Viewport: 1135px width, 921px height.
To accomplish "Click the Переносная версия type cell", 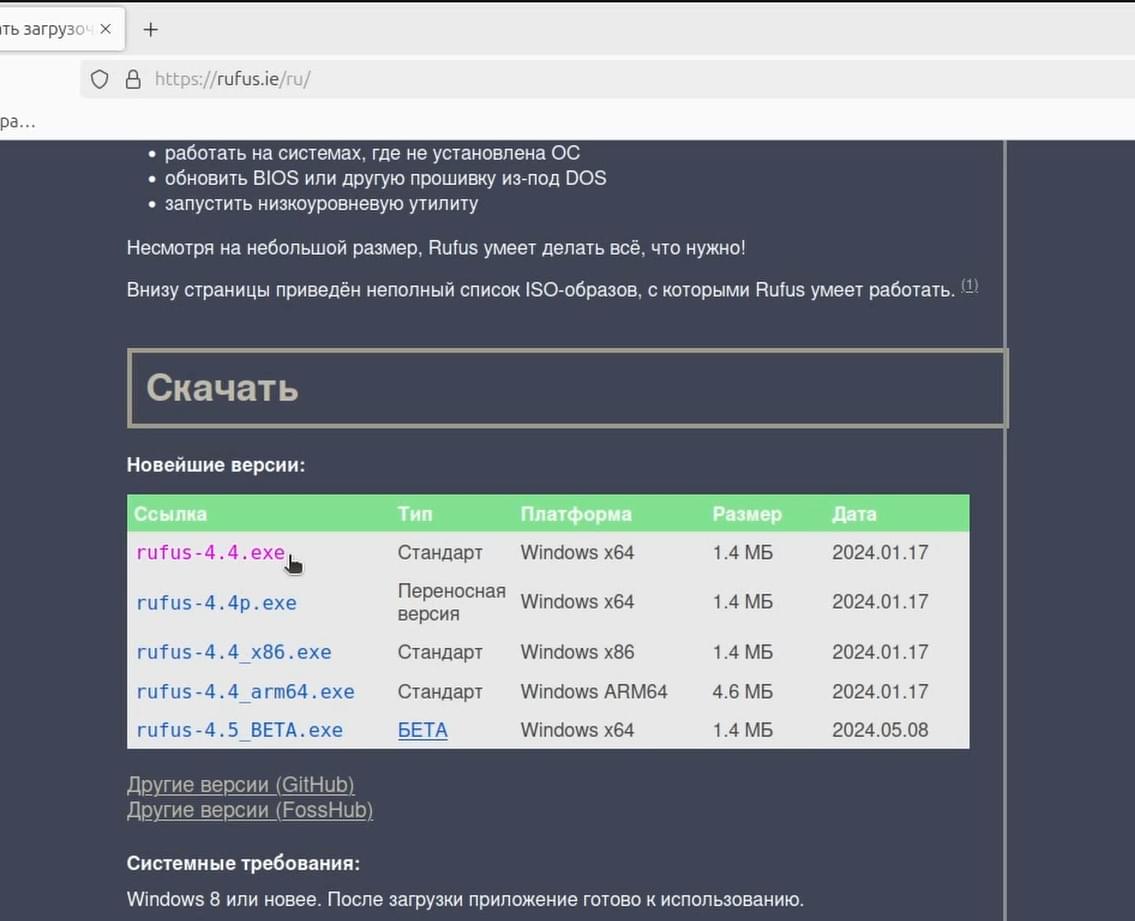I will tap(452, 602).
